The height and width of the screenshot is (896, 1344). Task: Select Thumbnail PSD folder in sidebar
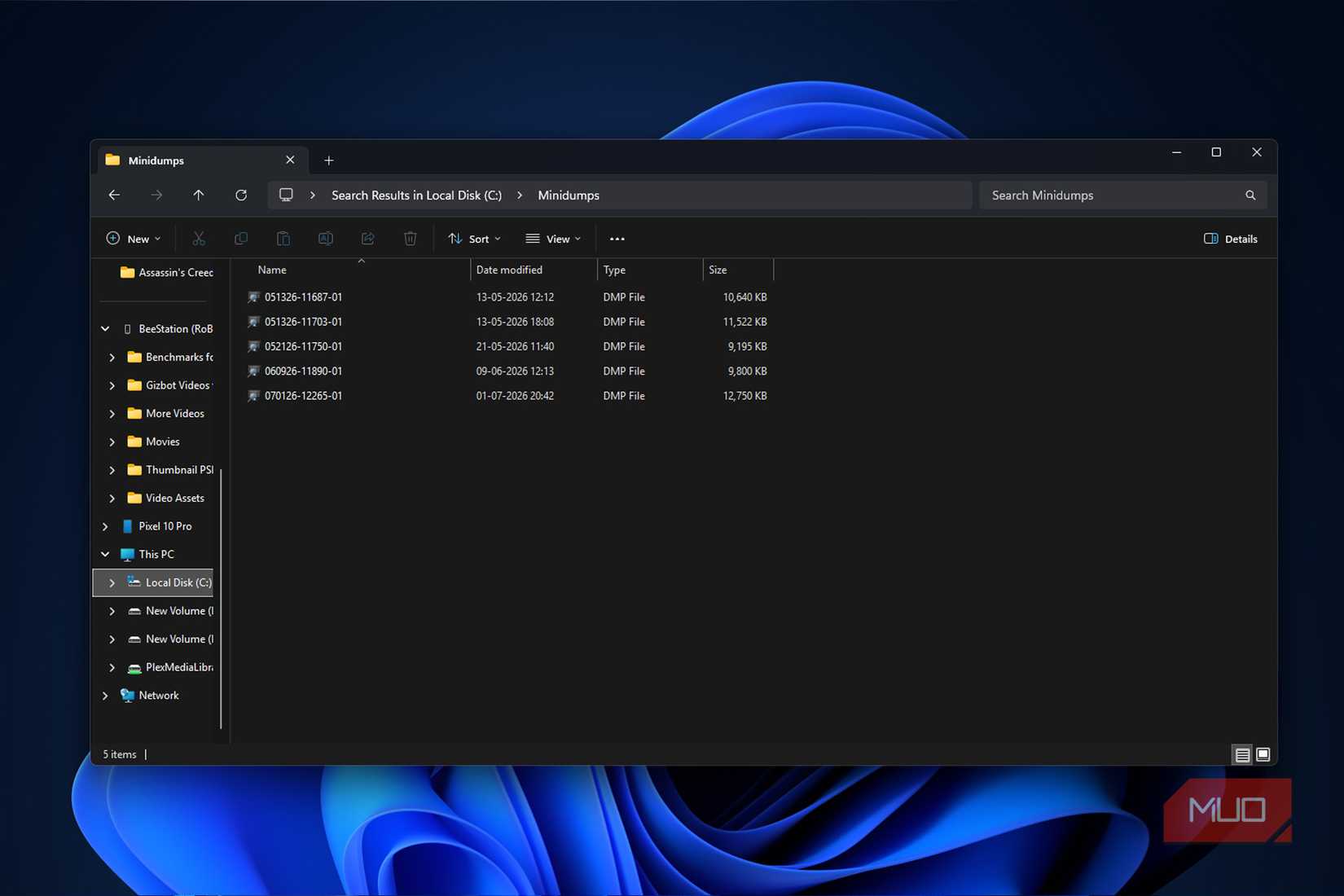coord(170,470)
